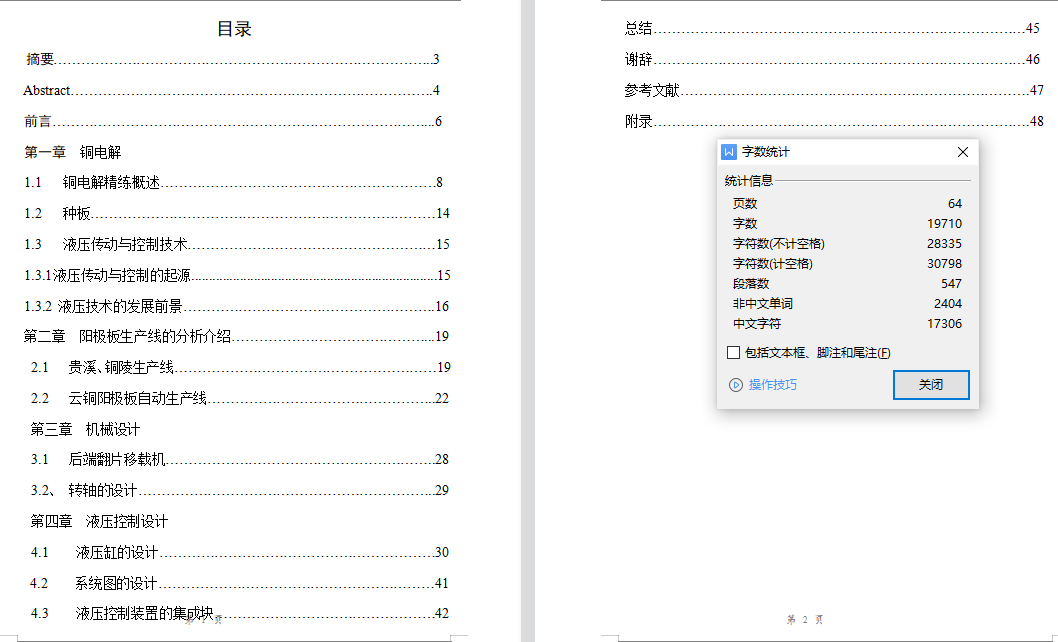Open the 附录 contents entry

[x=639, y=121]
